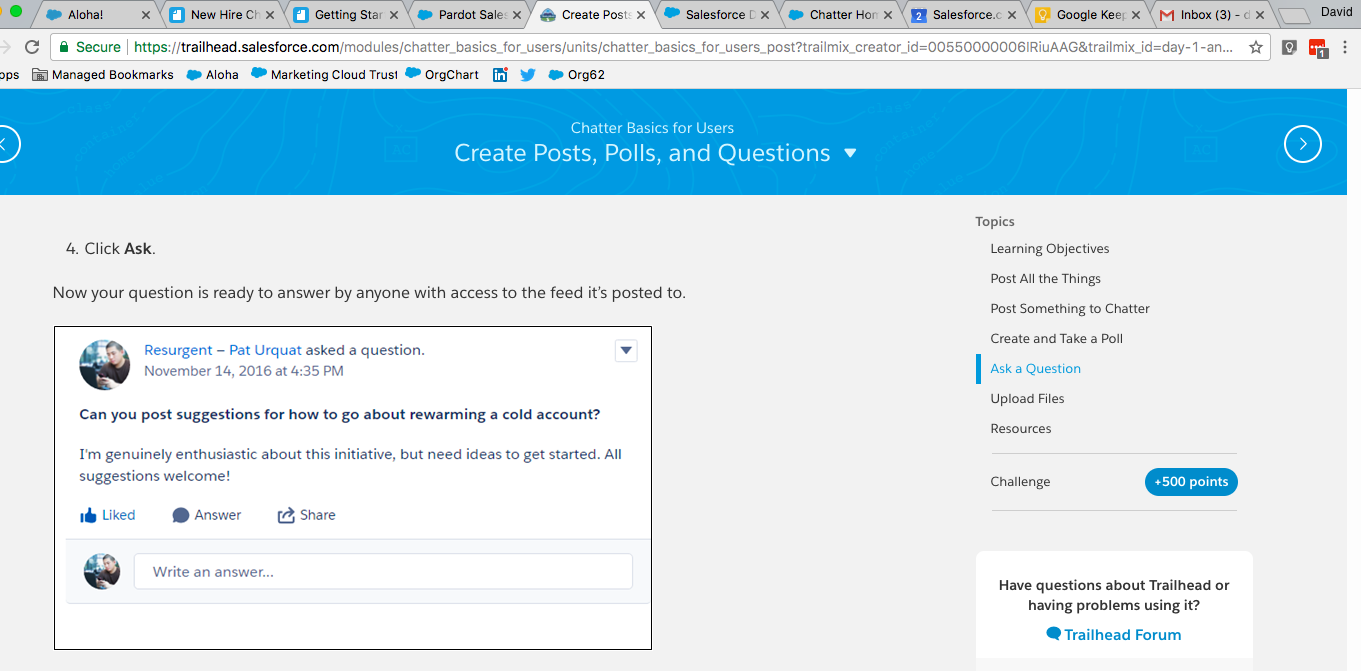Image resolution: width=1361 pixels, height=671 pixels.
Task: Click the Write an answer field
Action: 383,572
